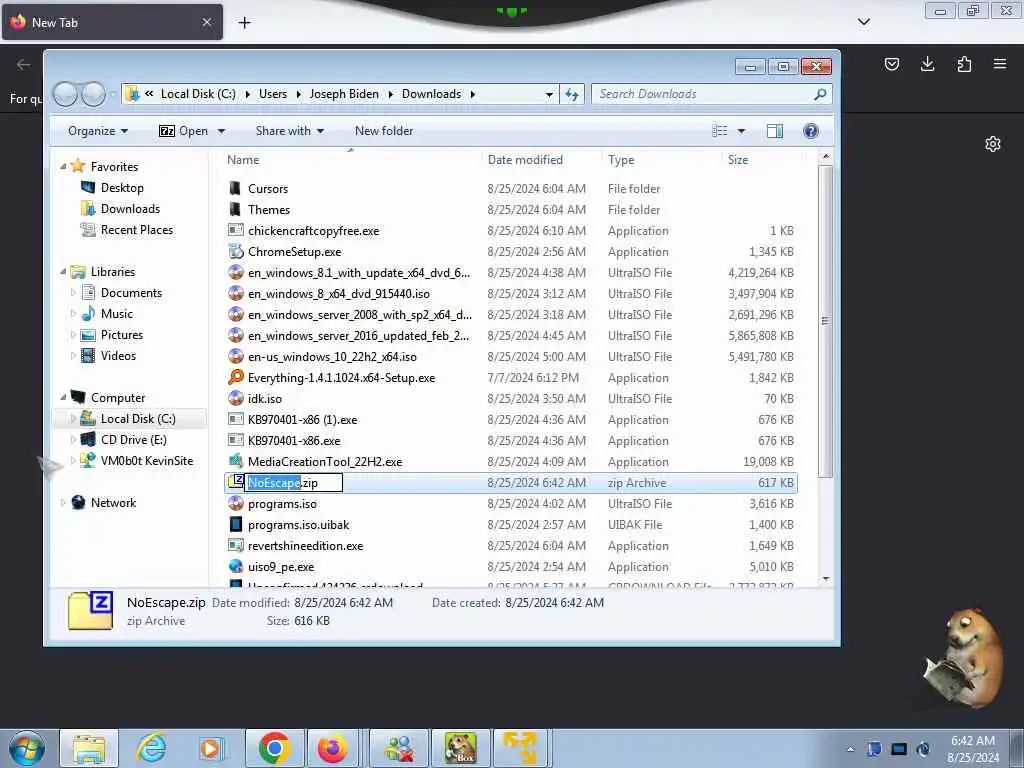
Task: Select en_windows_server_2016_updated_feb file
Action: (x=359, y=336)
